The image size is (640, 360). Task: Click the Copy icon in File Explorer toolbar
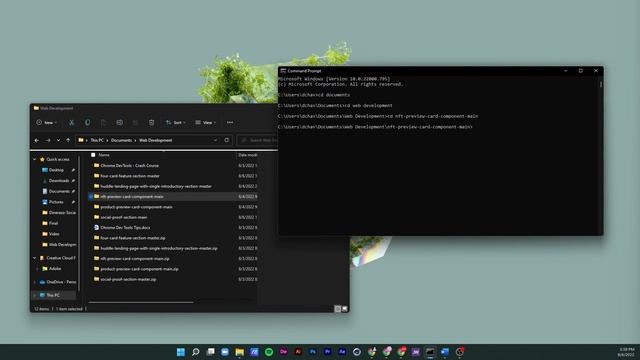87,122
